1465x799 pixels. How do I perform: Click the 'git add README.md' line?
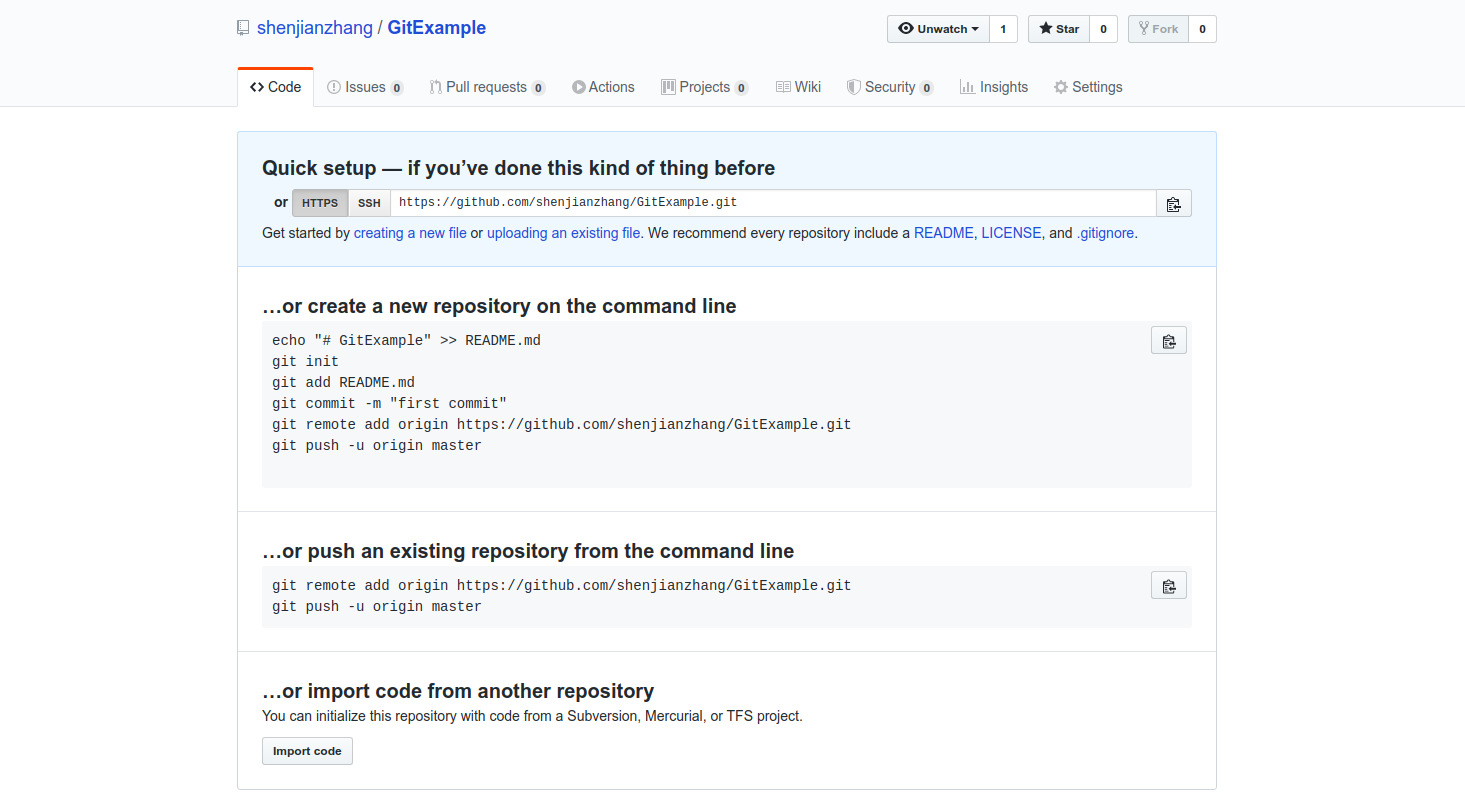[x=343, y=383]
